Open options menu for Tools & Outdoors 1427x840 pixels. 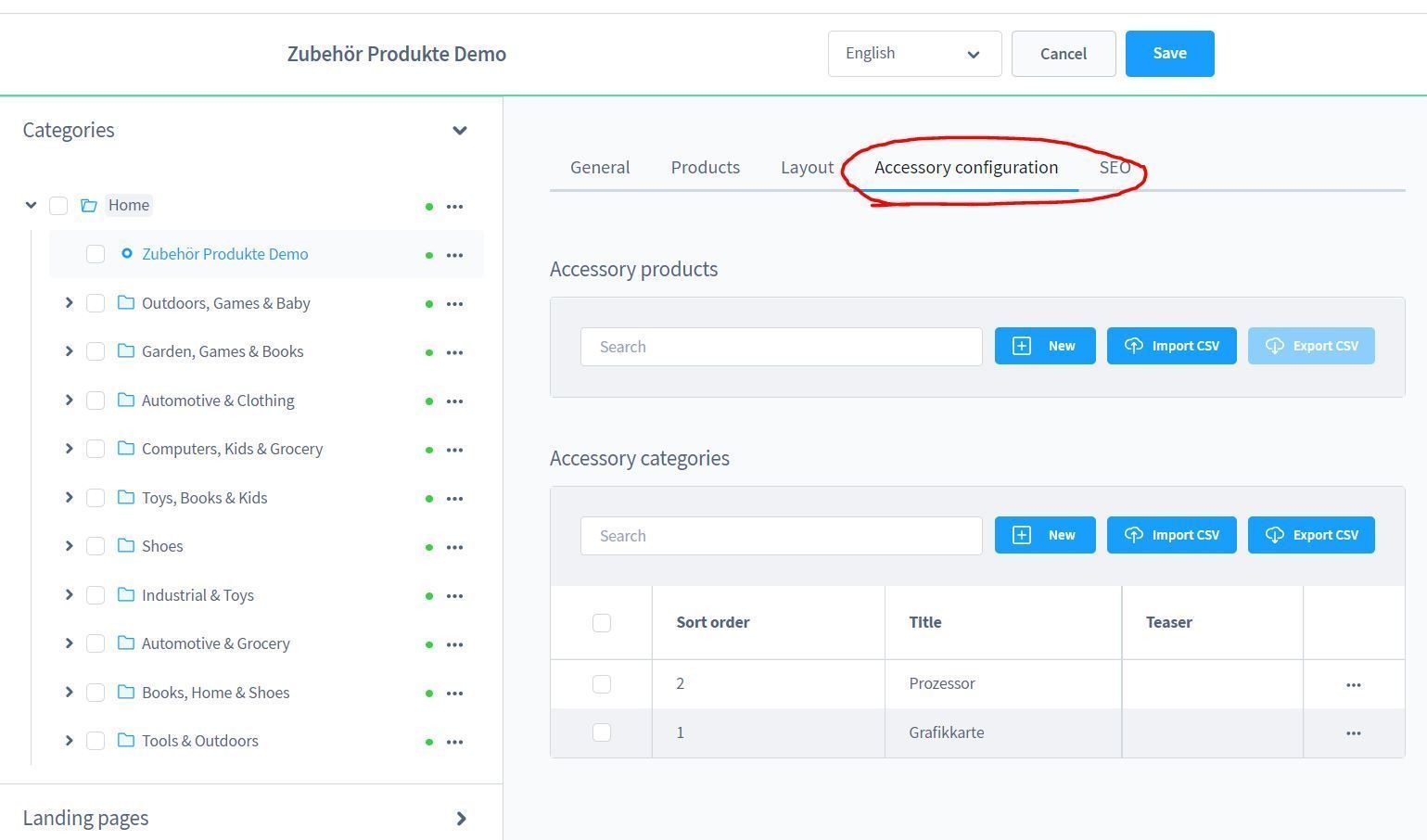coord(454,742)
